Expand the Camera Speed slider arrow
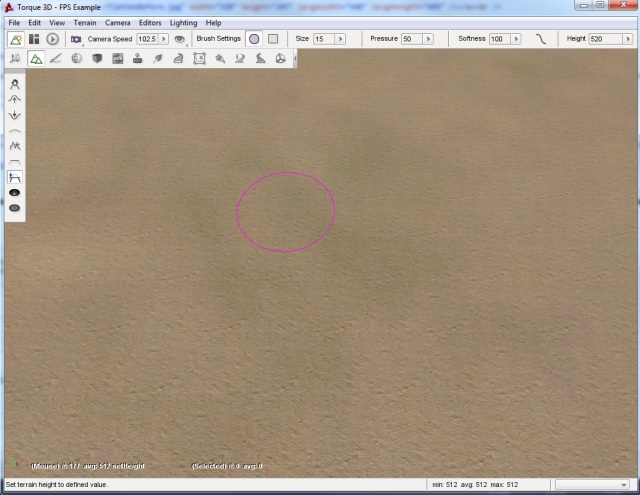Screen dimensions: 640x495 click(162, 39)
